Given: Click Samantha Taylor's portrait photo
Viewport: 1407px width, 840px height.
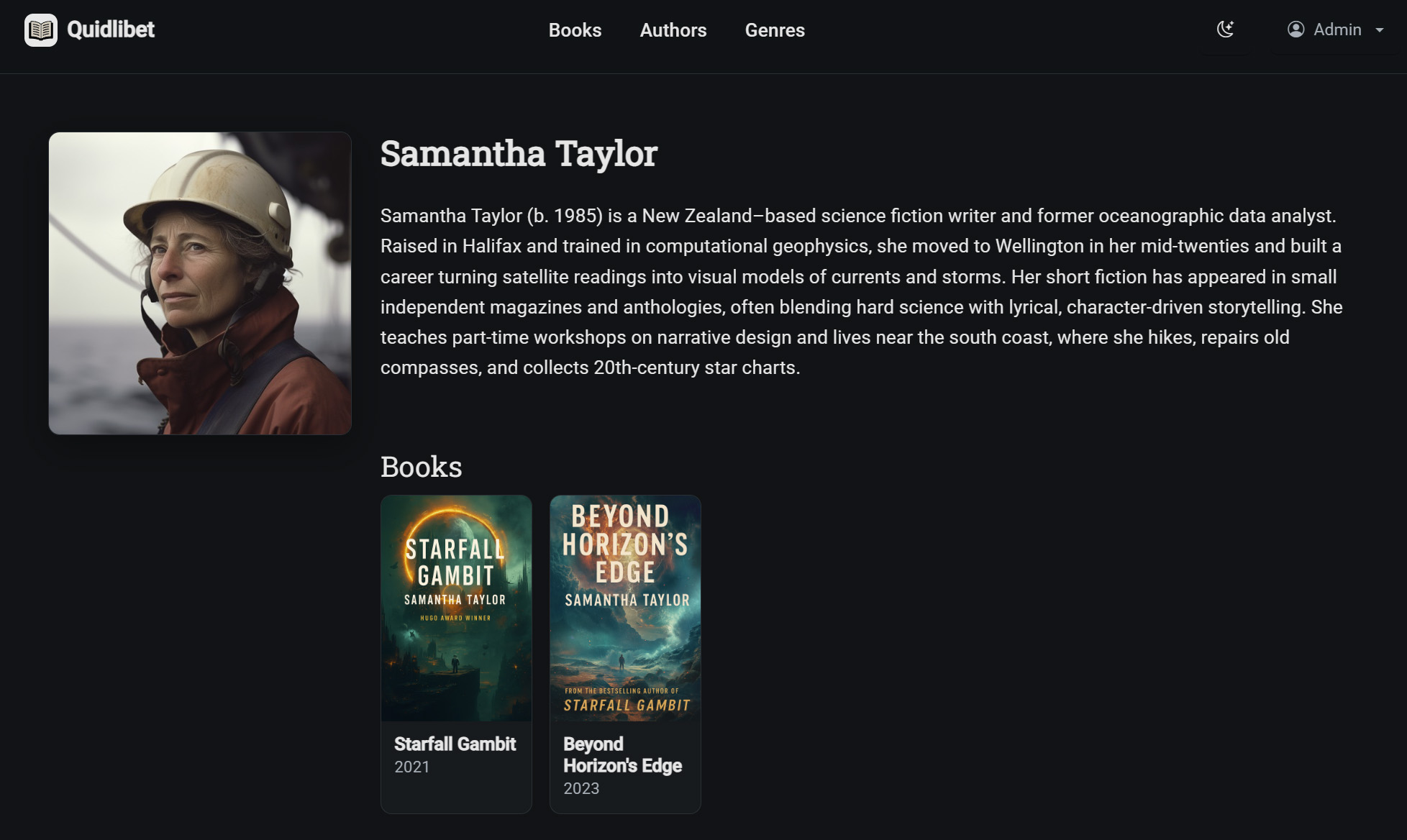Looking at the screenshot, I should (200, 283).
